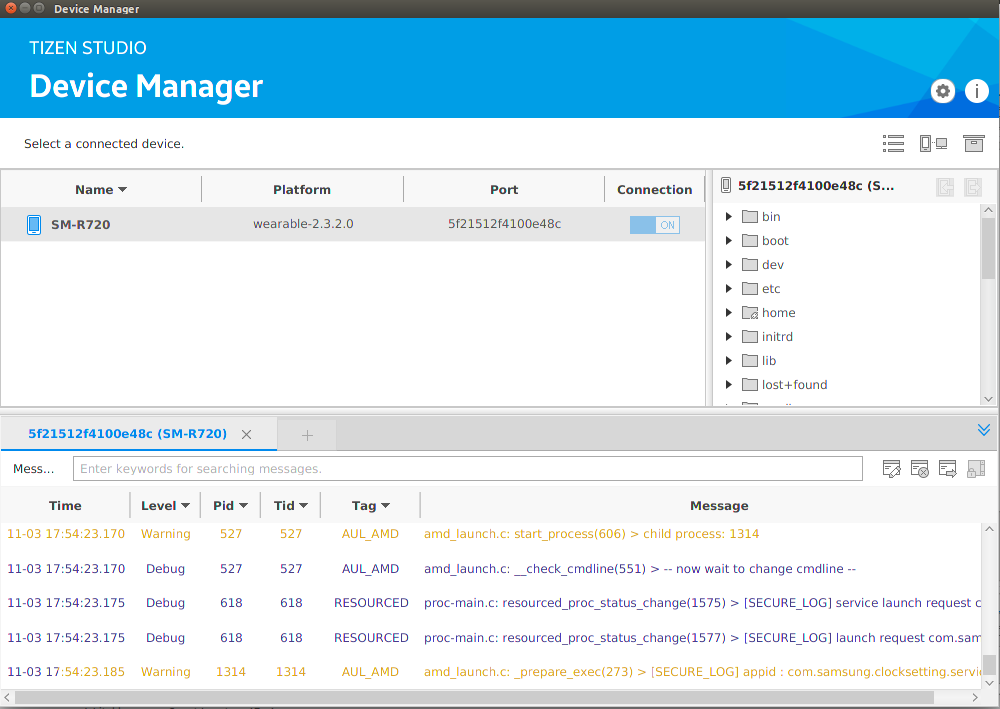Click the log keyword search field
Screen dimensions: 1000x709
[x=467, y=468]
